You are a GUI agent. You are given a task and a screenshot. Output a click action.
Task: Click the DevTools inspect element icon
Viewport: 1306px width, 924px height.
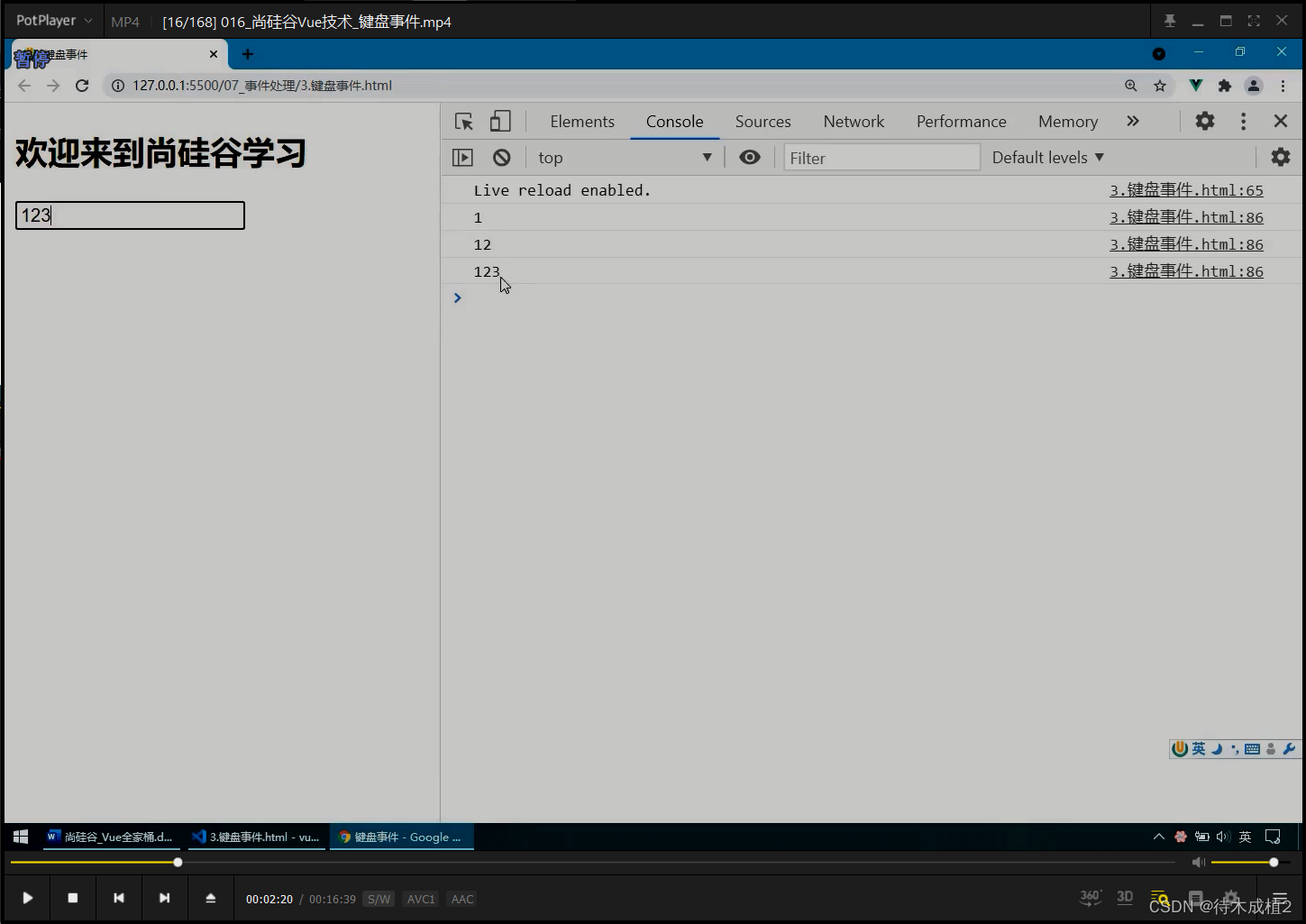(x=464, y=122)
